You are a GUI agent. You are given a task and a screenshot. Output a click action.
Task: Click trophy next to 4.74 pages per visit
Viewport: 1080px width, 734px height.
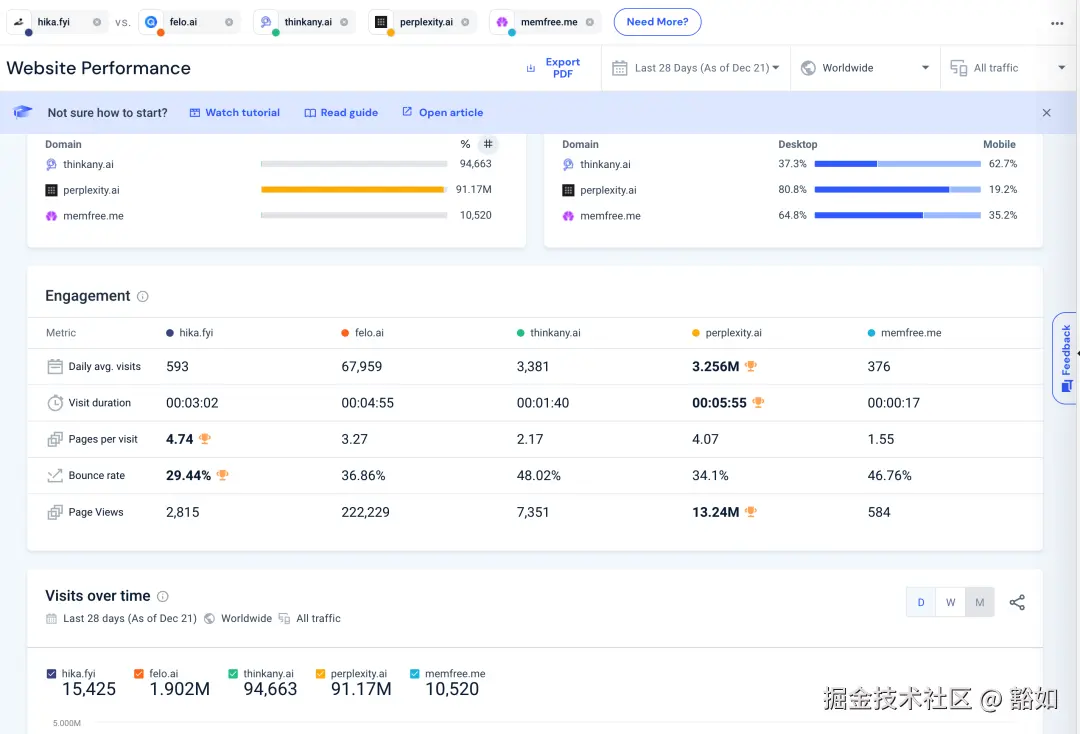205,439
